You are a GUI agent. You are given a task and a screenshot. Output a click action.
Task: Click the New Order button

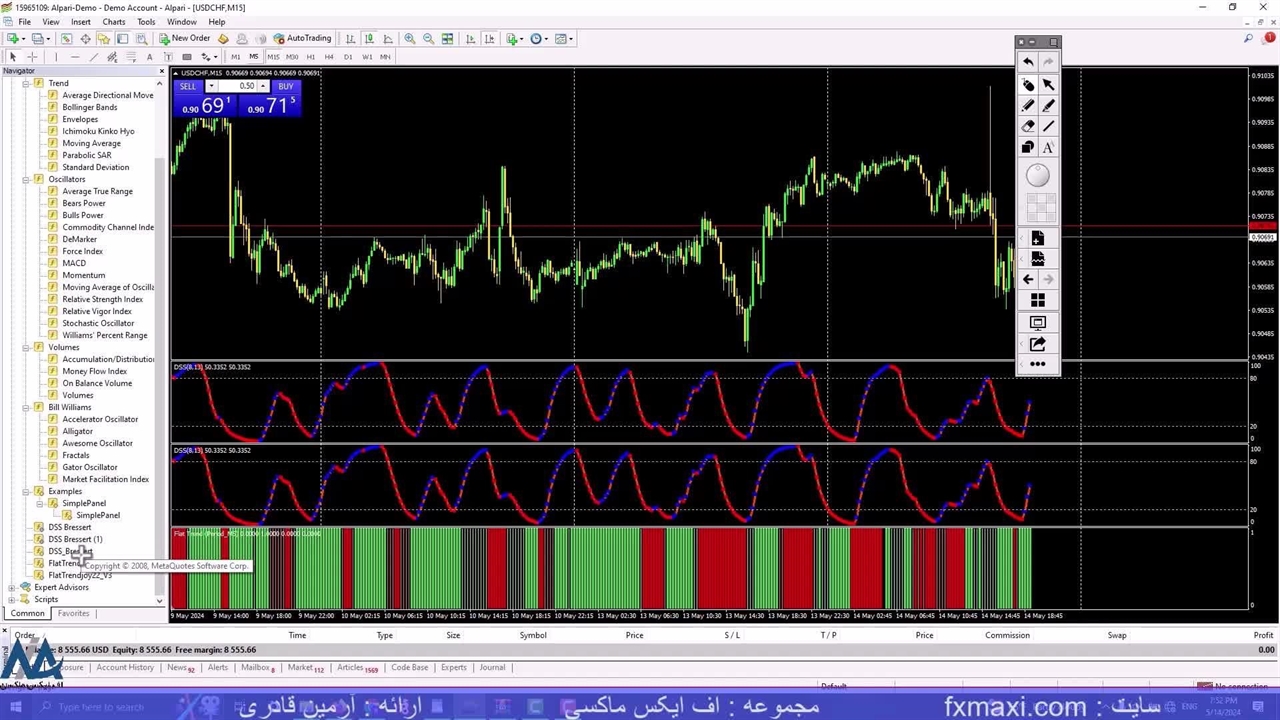click(185, 39)
